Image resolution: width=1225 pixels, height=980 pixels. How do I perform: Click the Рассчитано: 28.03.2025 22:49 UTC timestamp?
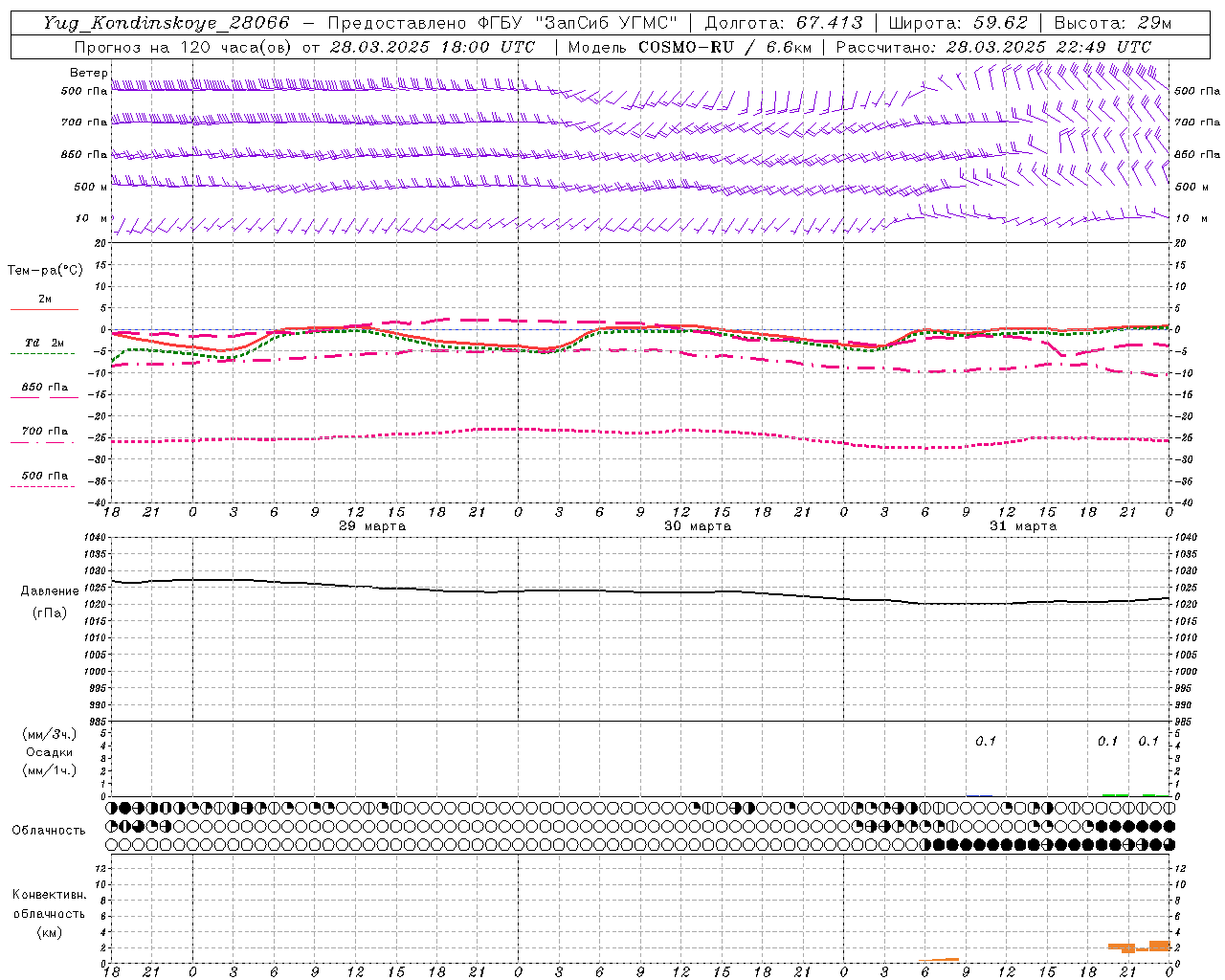click(x=993, y=47)
